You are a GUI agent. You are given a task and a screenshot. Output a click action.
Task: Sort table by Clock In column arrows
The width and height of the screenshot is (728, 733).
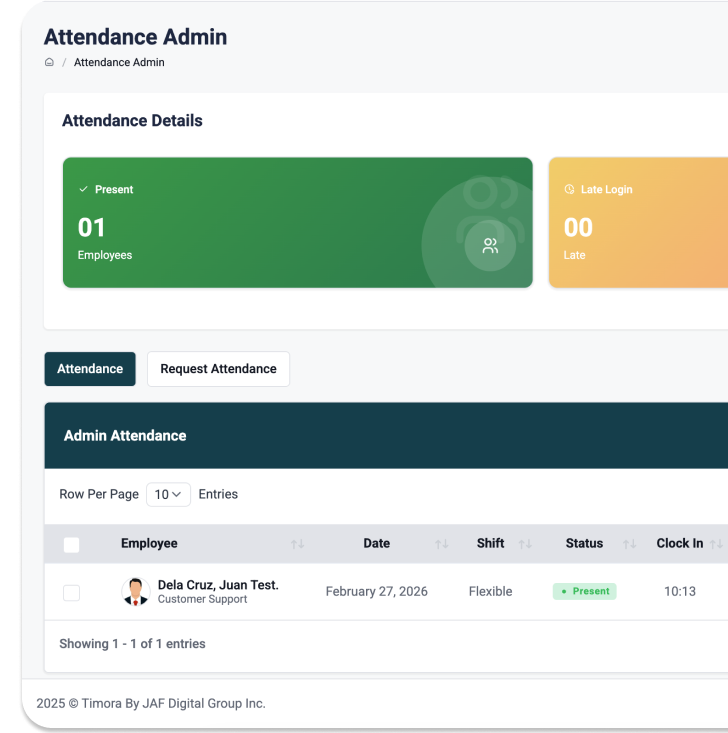[716, 544]
